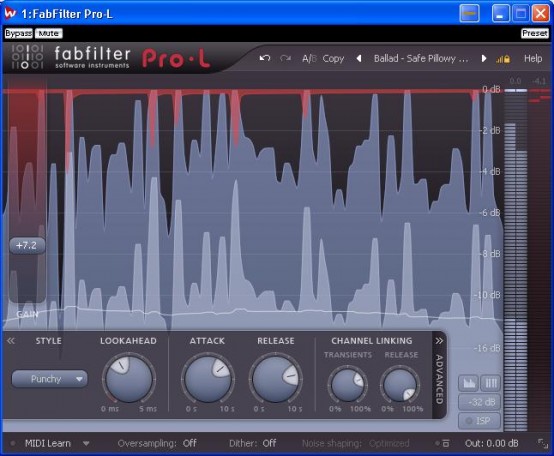Click the Wavelab icon in the title bar

(x=11, y=13)
